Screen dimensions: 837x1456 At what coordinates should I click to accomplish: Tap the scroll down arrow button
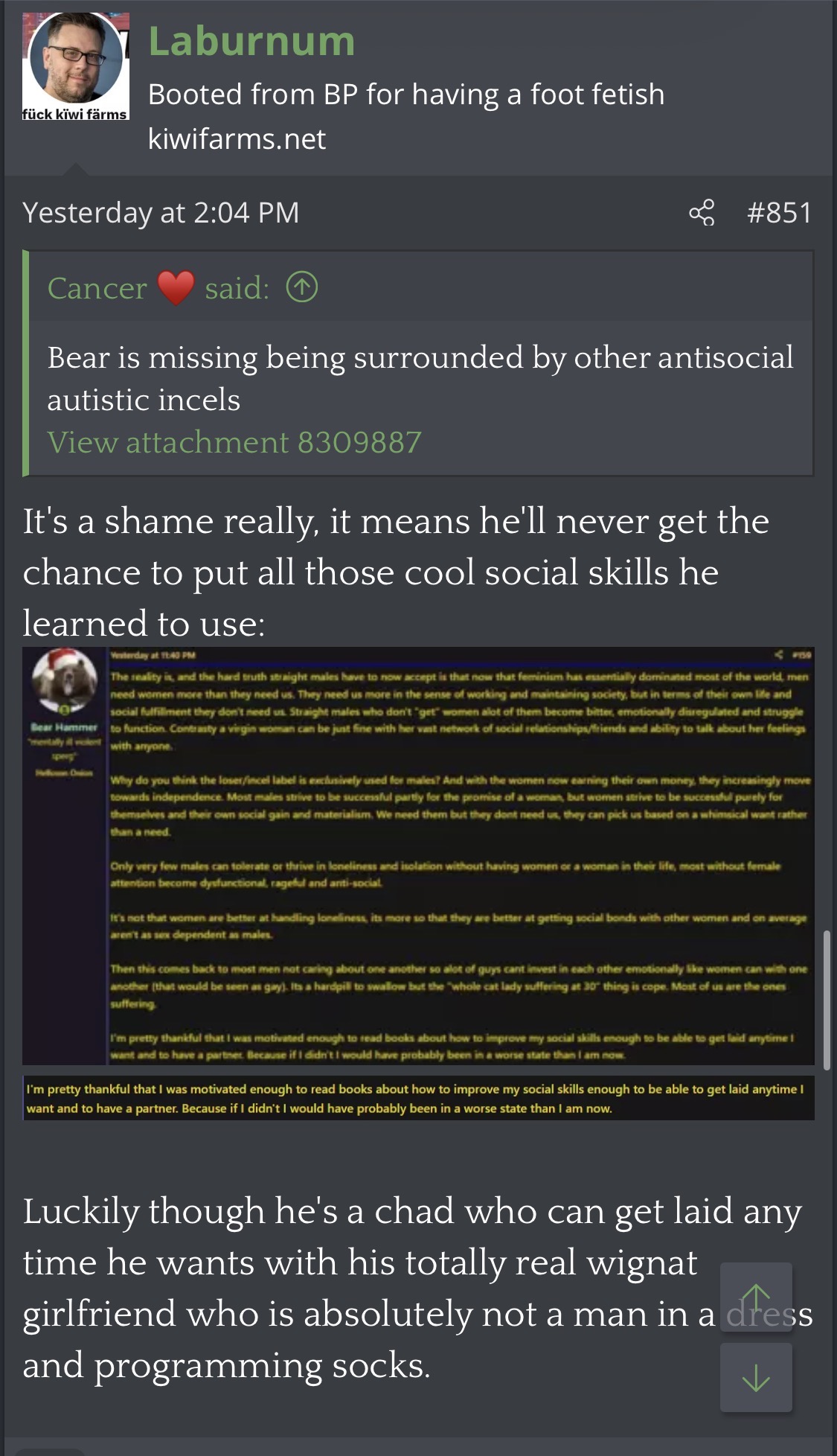[756, 1377]
